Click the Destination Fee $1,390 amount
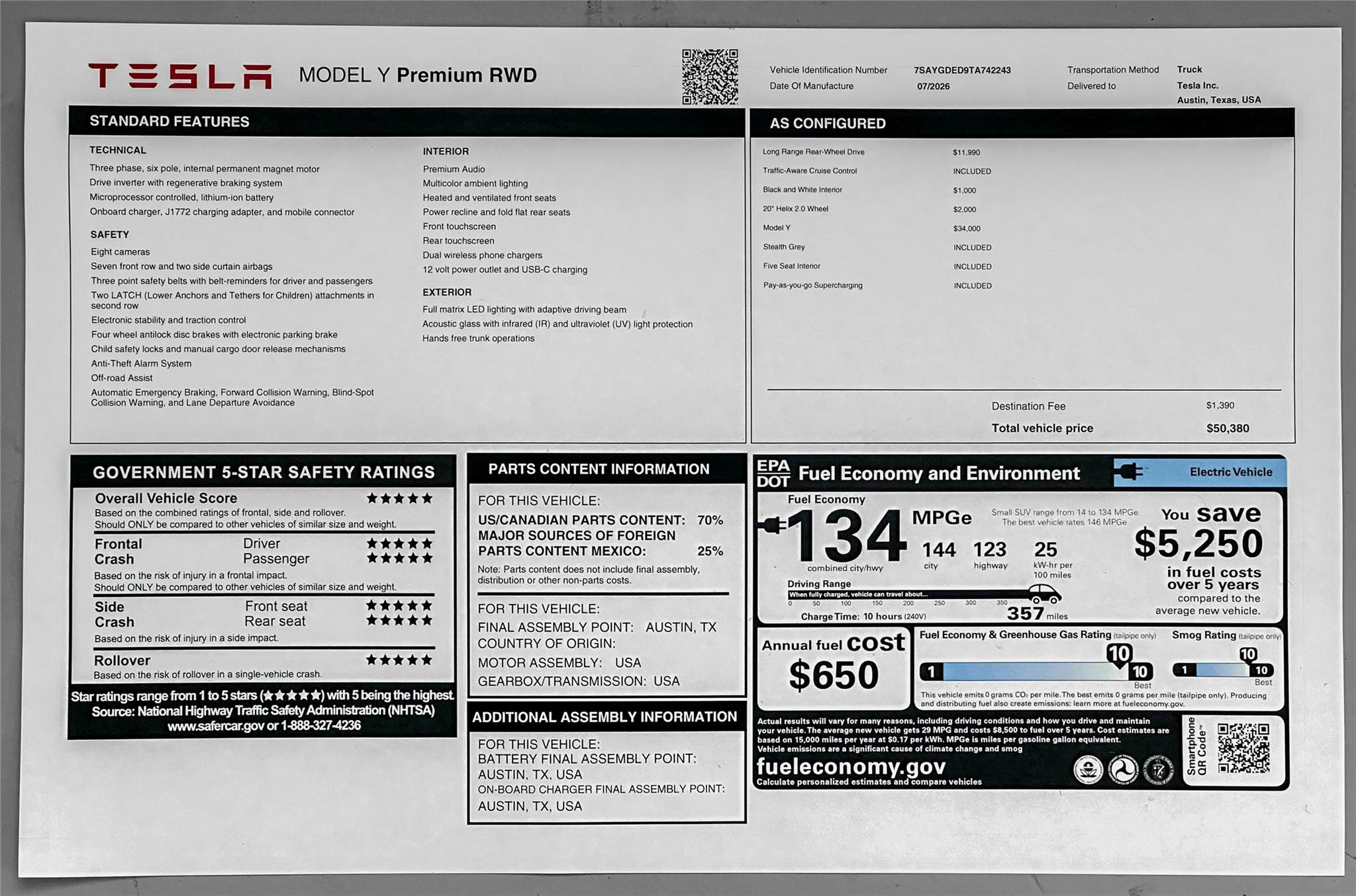Image resolution: width=1356 pixels, height=896 pixels. pos(1220,406)
